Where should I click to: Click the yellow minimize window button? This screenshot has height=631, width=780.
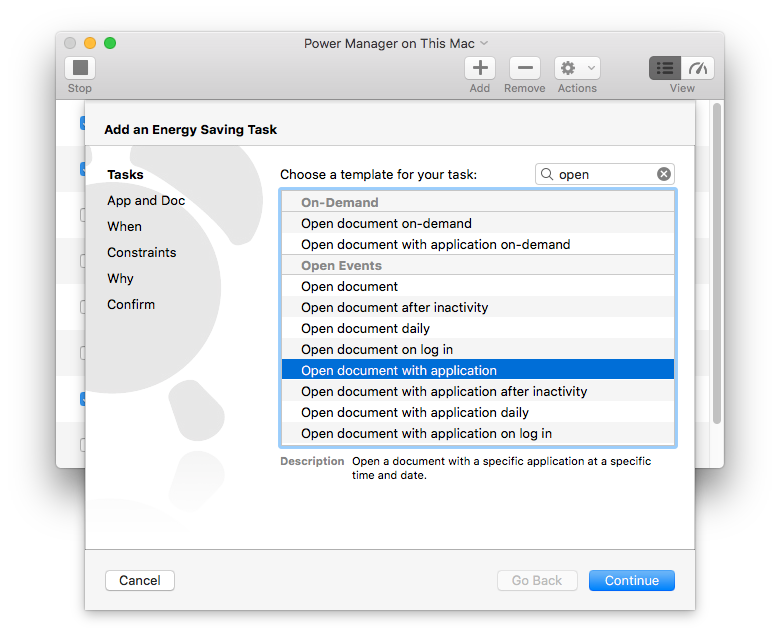point(90,43)
